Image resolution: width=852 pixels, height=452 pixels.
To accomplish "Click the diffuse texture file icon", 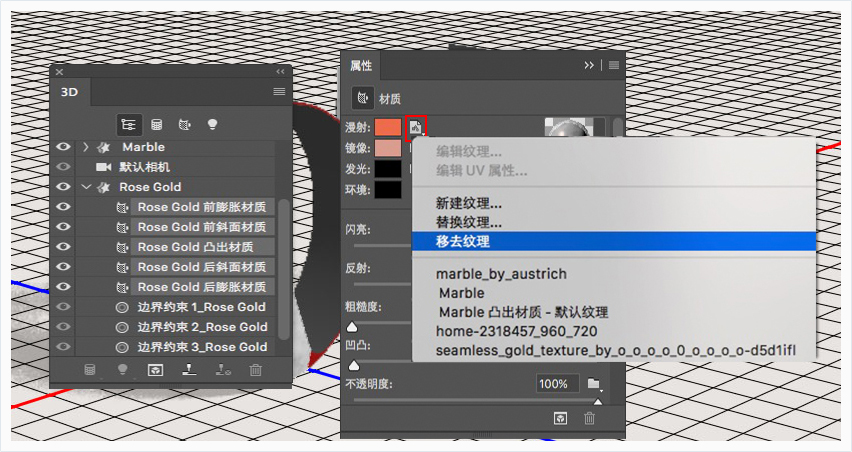I will [x=416, y=127].
